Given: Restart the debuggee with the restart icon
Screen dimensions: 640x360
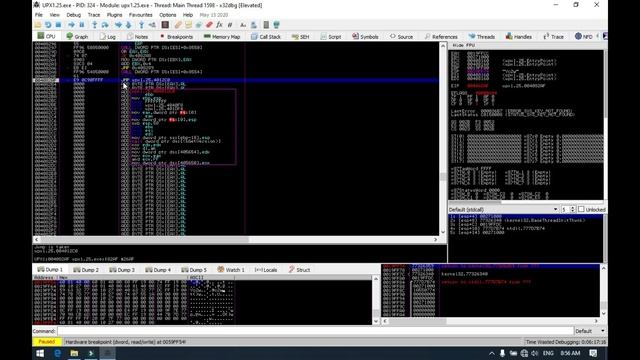Looking at the screenshot, I should (48, 25).
